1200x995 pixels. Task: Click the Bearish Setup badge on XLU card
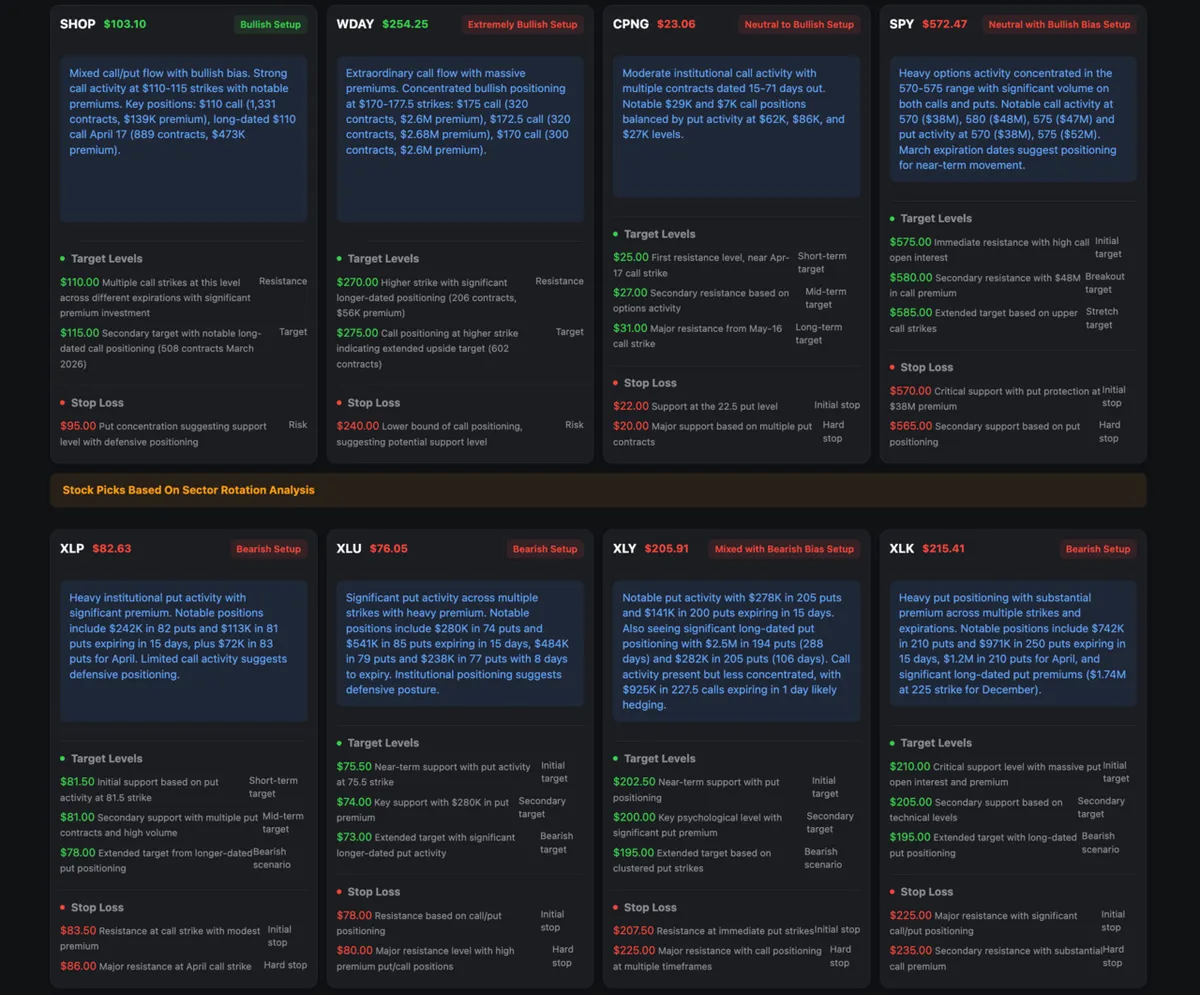pyautogui.click(x=545, y=549)
